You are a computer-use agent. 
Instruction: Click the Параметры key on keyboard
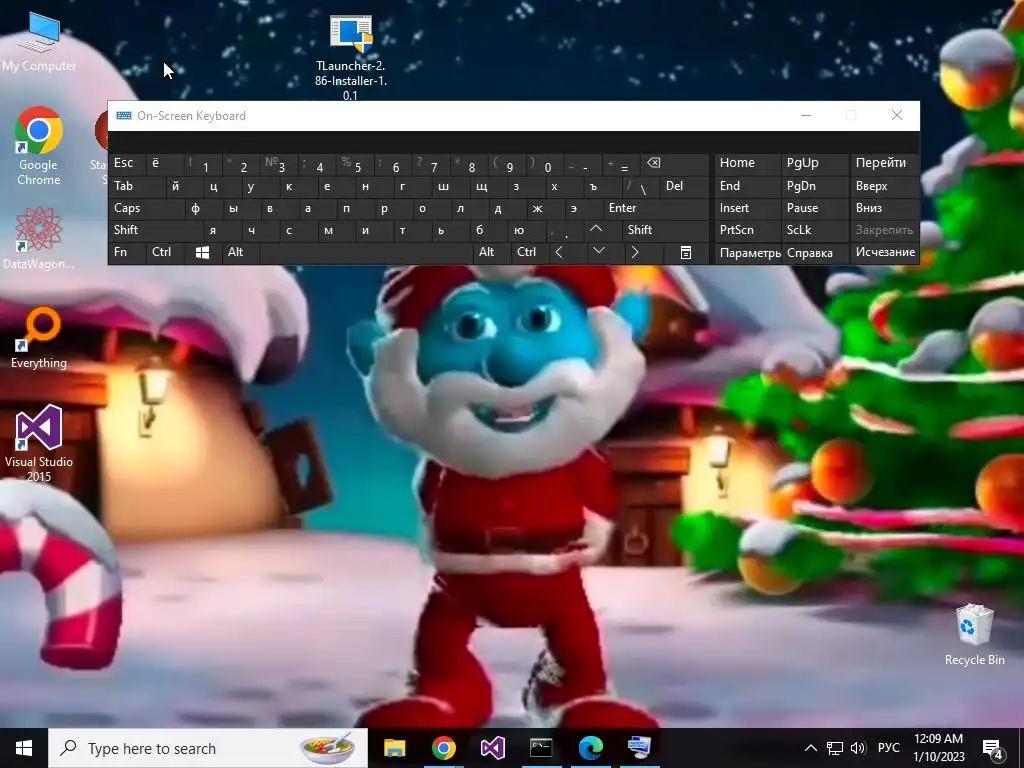[x=748, y=252]
